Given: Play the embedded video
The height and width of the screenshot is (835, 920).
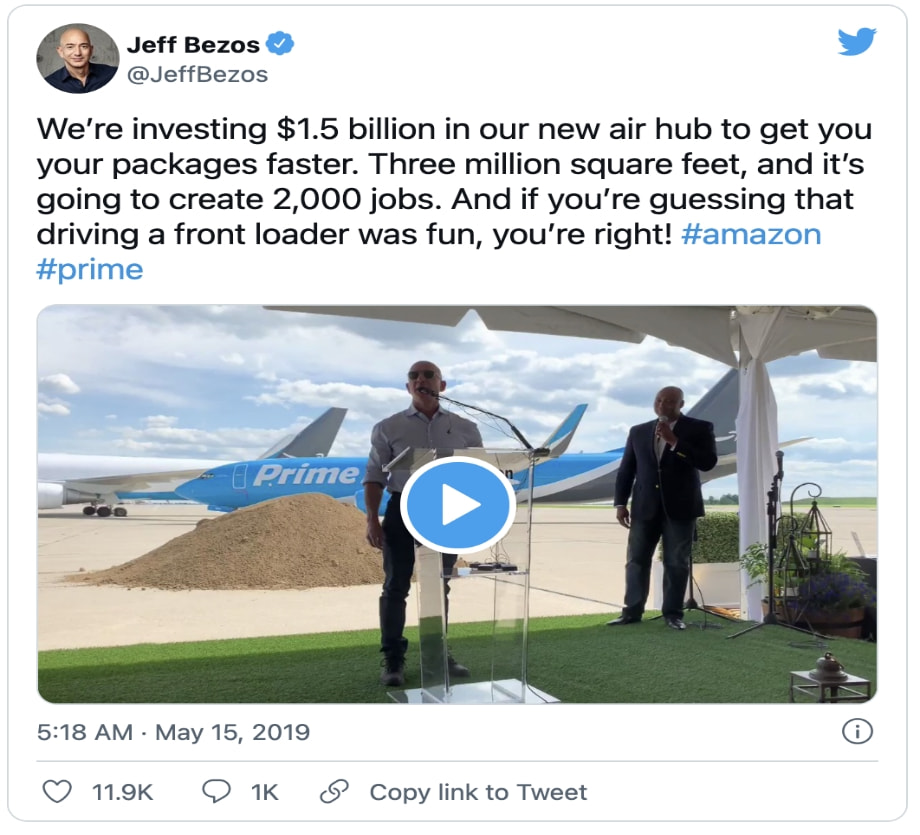Looking at the screenshot, I should [458, 505].
